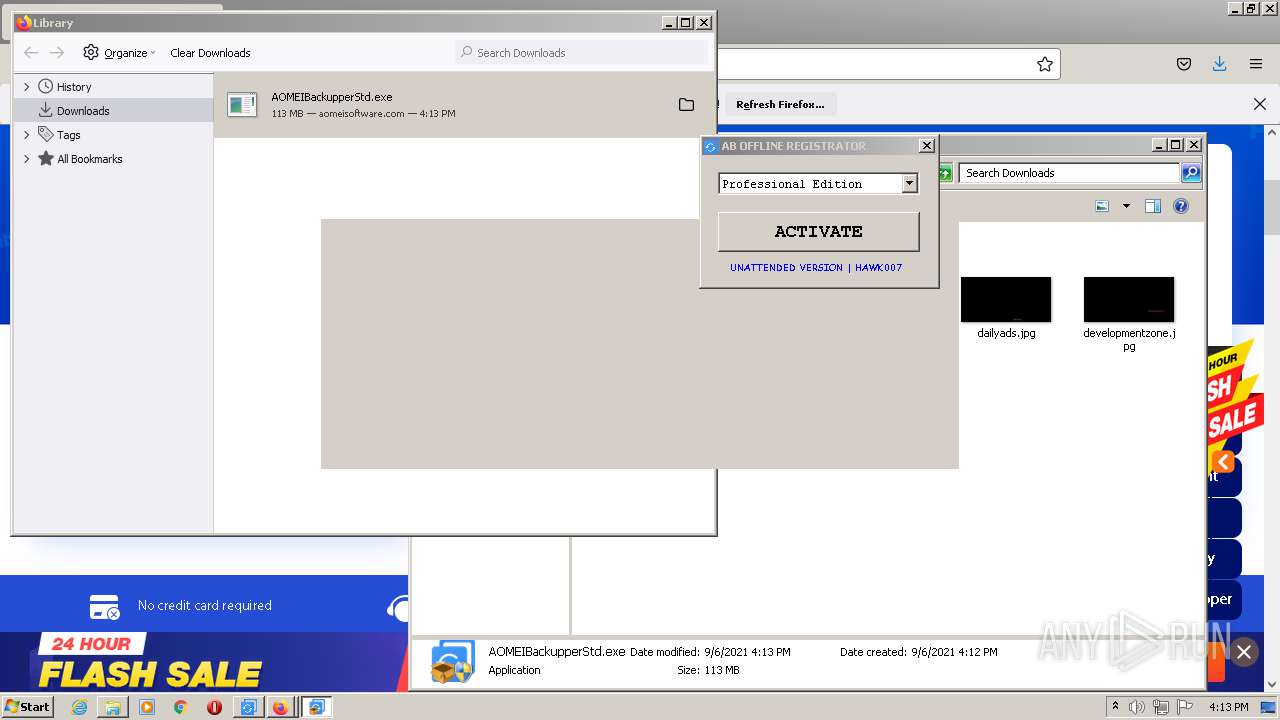The height and width of the screenshot is (720, 1280).
Task: Launch Opera from the taskbar
Action: click(x=214, y=707)
